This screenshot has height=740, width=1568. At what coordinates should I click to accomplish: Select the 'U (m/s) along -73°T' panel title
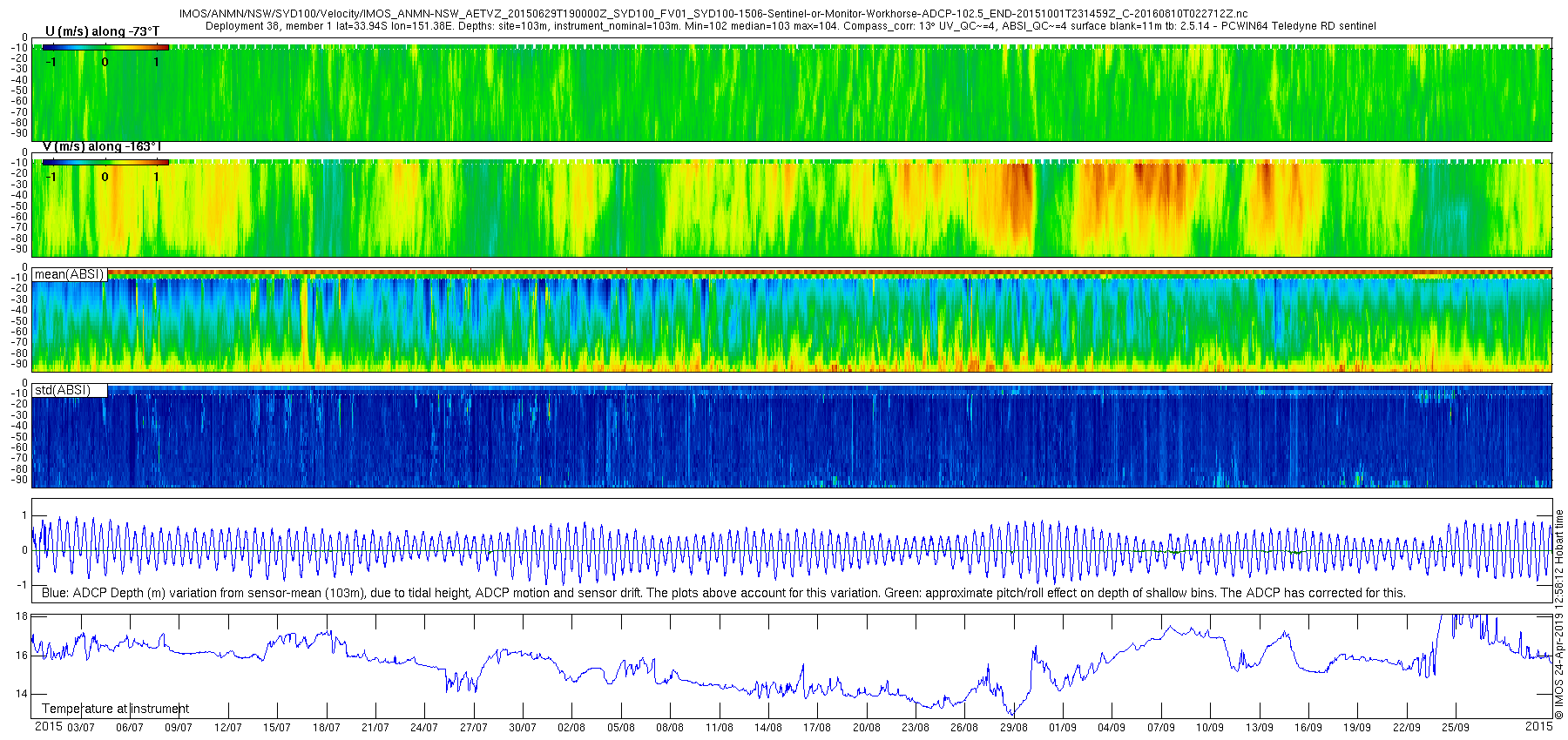tap(102, 31)
